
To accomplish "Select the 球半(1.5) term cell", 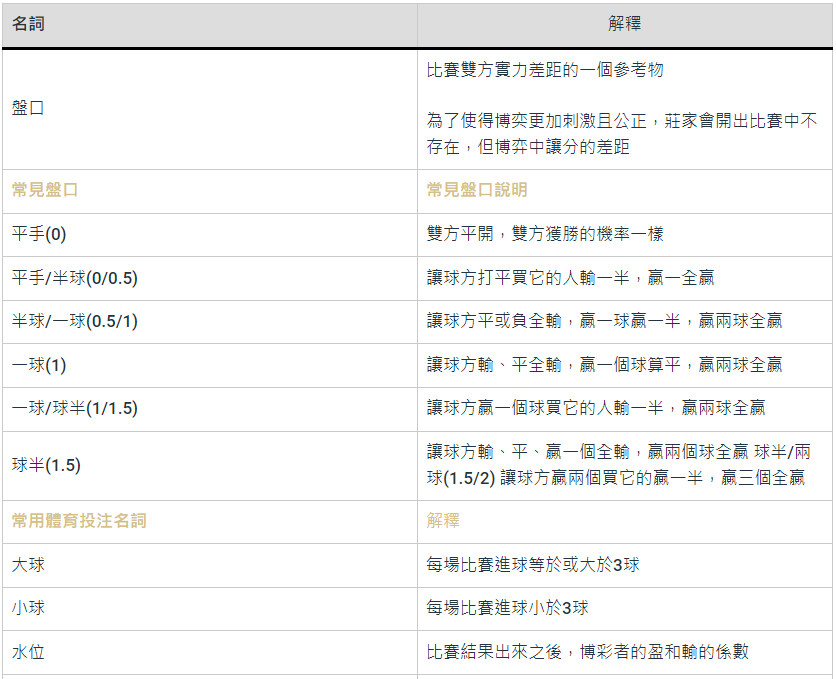I will pos(46,465).
